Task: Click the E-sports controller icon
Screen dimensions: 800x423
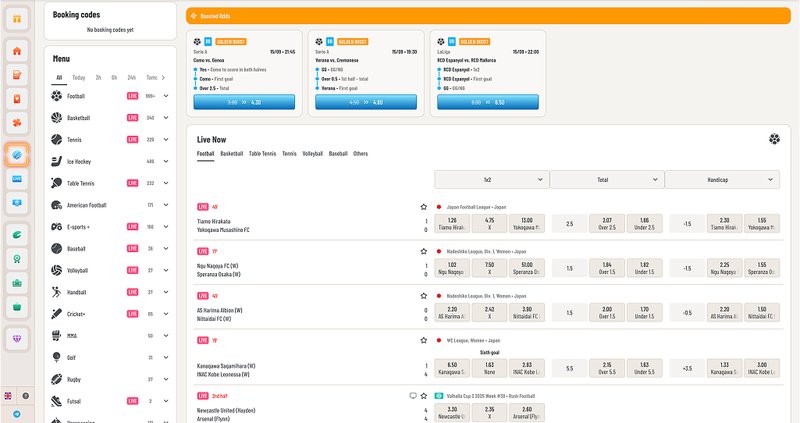Action: [x=57, y=227]
